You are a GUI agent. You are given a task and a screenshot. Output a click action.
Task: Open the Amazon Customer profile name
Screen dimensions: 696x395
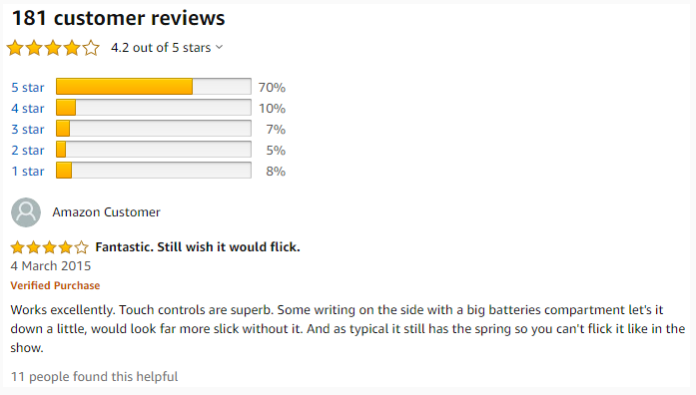click(x=106, y=212)
